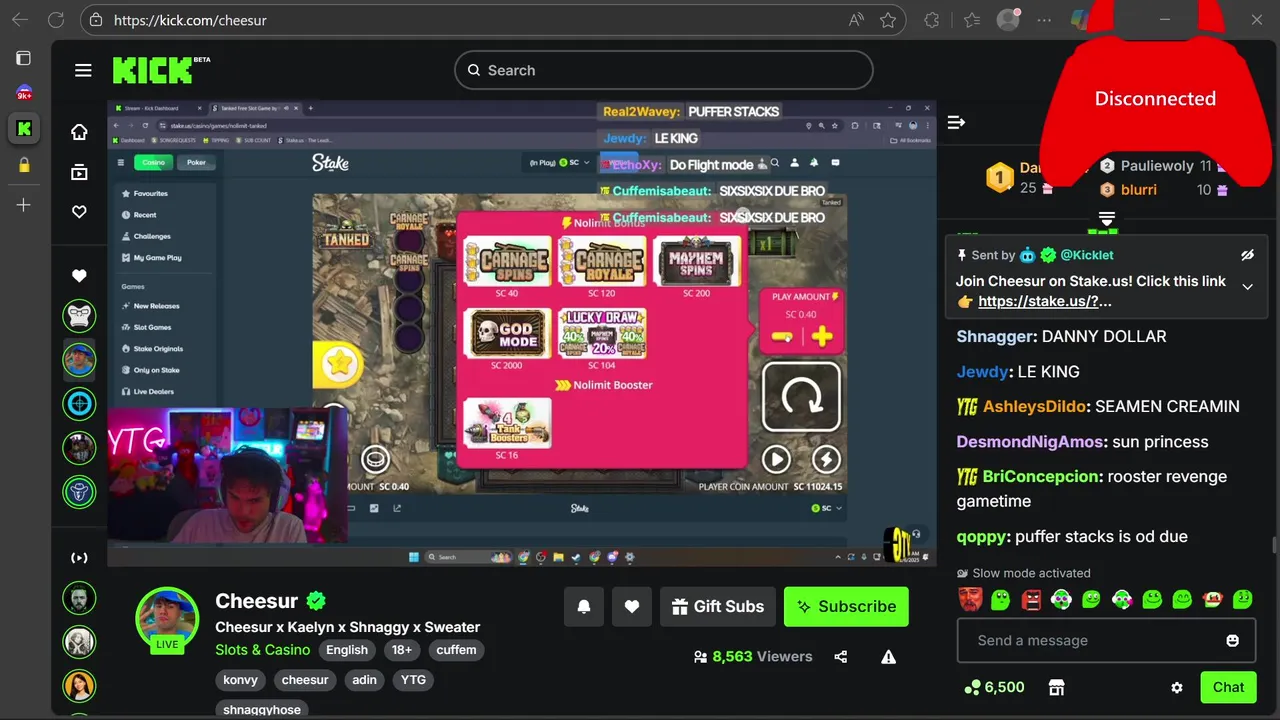Screen dimensions: 1280x720
Task: Click the address bar URL kick.com/cheesur
Action: [x=190, y=20]
